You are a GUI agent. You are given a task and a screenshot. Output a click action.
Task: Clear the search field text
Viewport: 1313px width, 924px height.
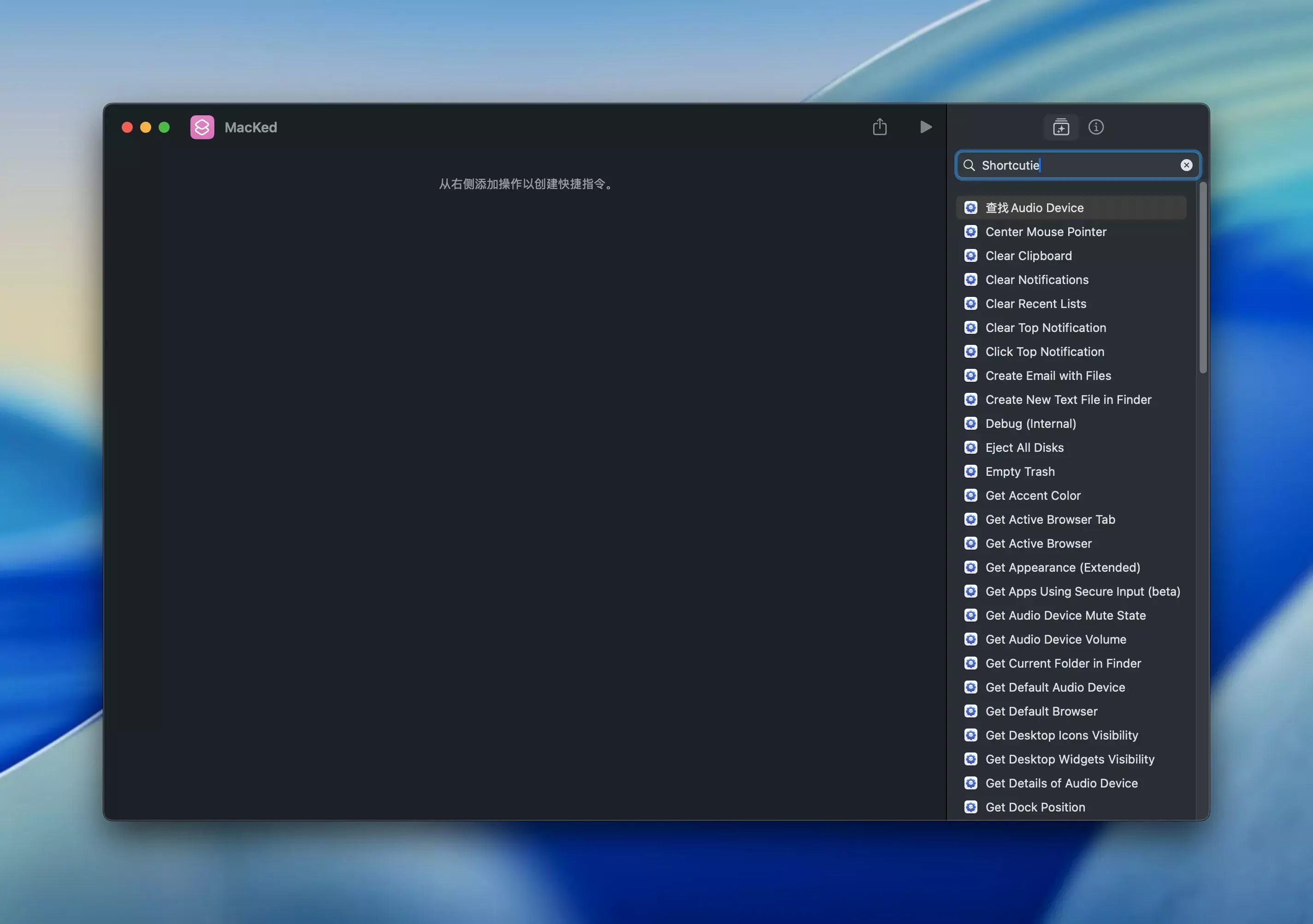point(1186,165)
